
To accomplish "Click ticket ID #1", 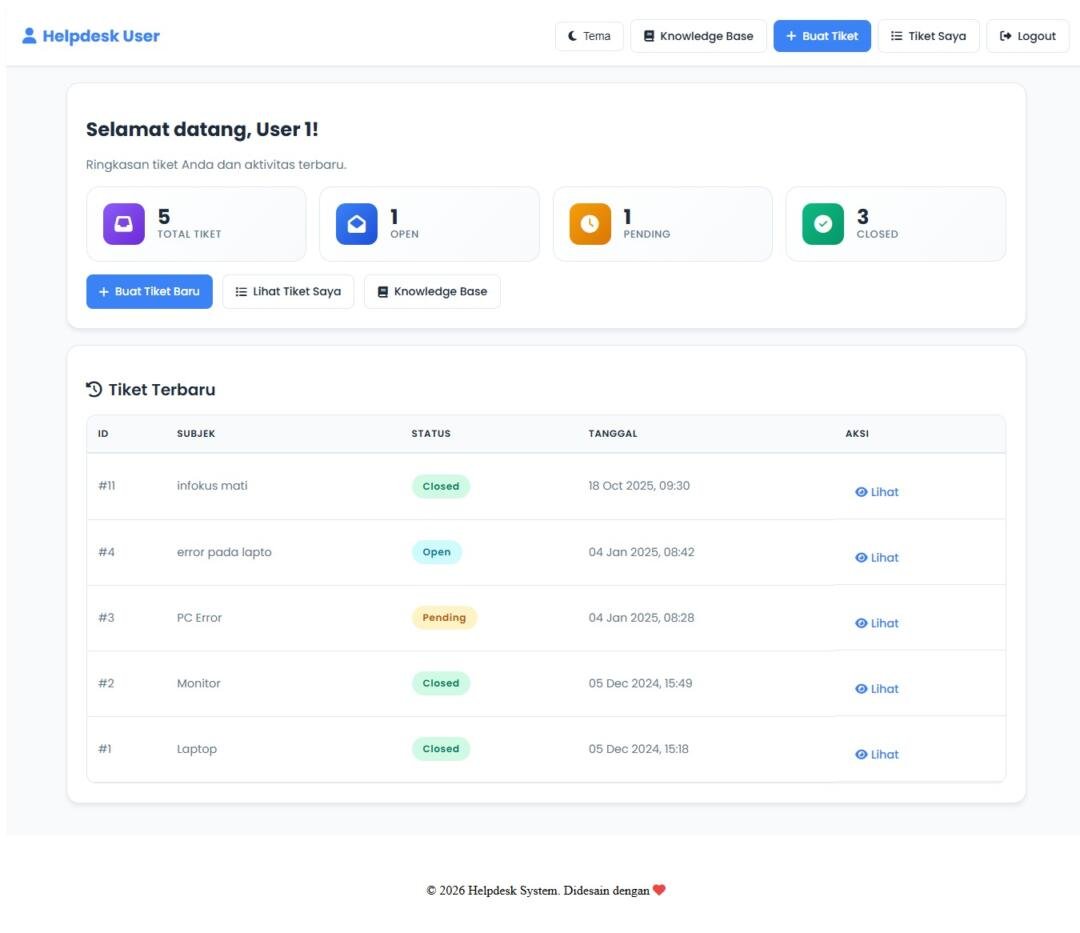I will [x=105, y=748].
